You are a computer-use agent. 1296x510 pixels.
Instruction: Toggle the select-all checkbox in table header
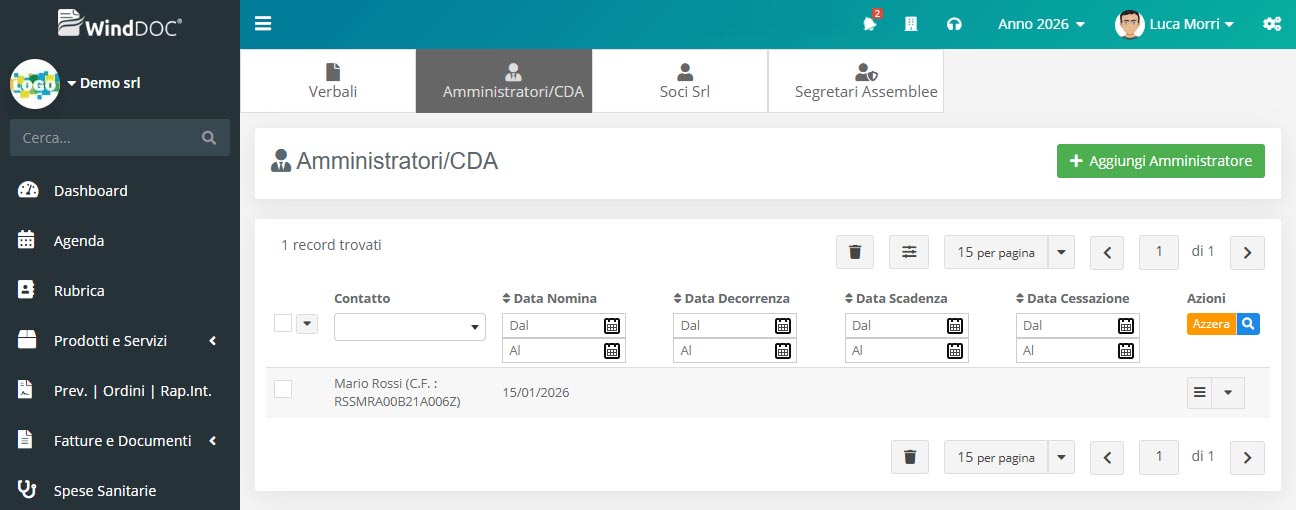click(x=283, y=323)
